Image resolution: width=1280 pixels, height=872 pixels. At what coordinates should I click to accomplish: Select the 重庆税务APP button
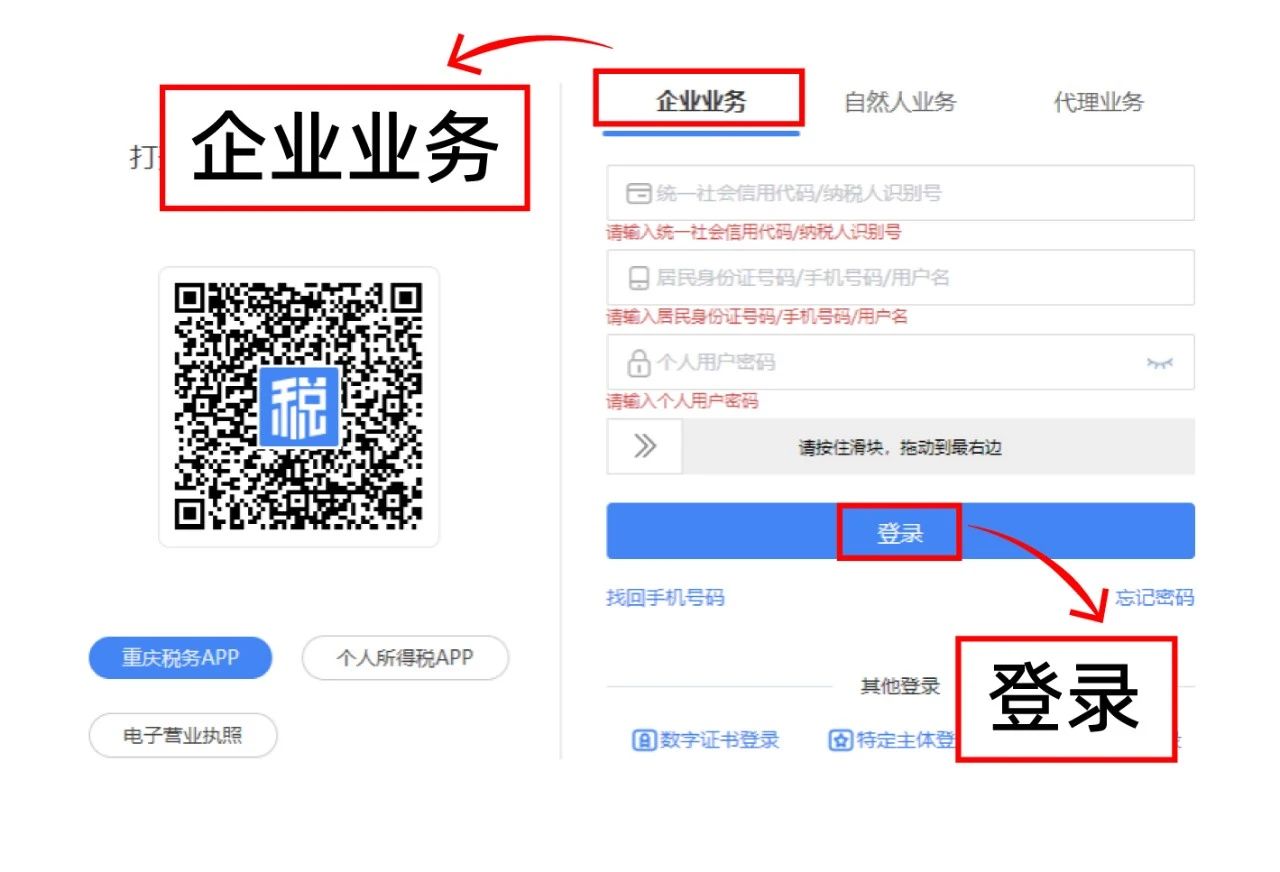click(181, 658)
